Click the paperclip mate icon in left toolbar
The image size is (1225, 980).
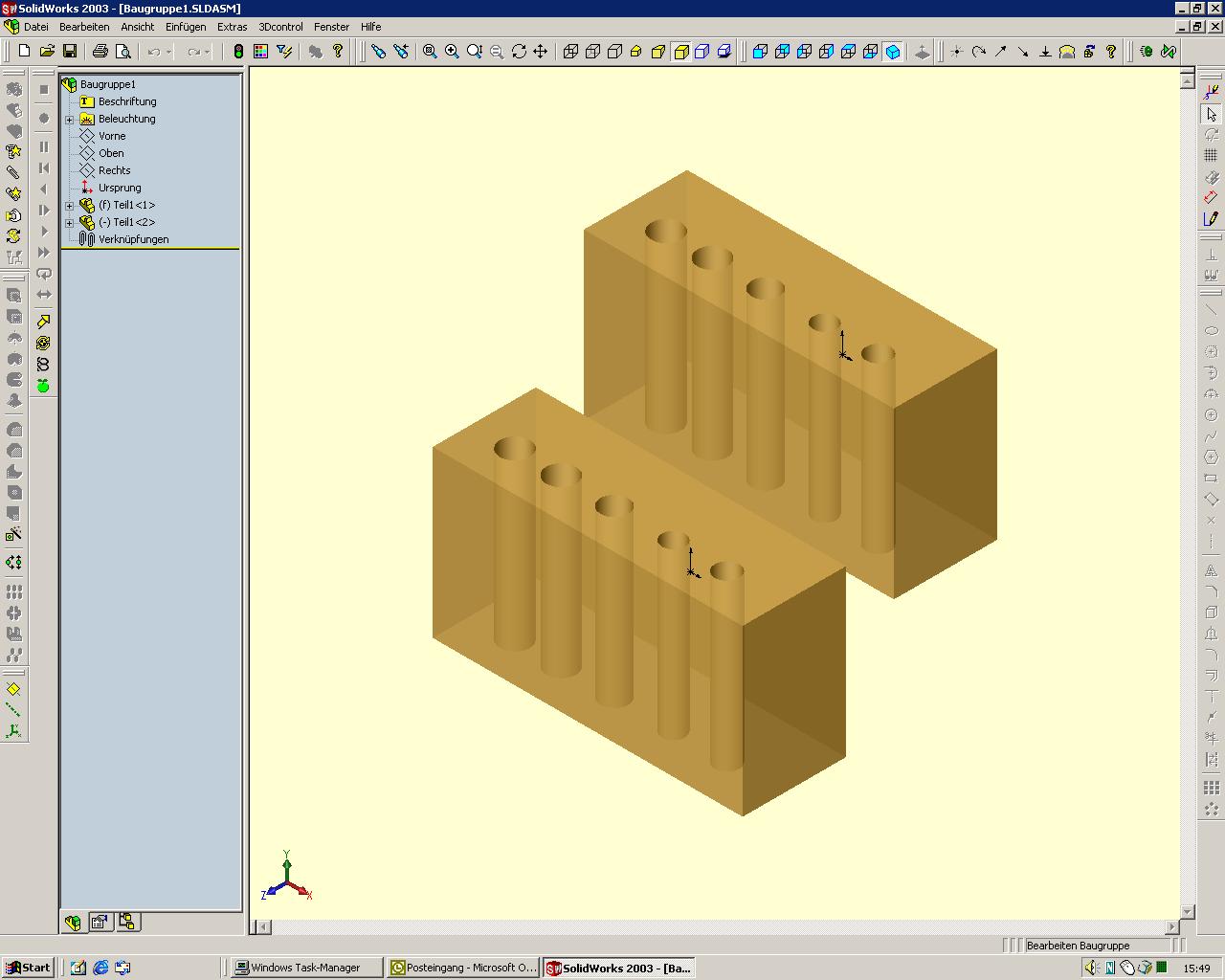point(13,173)
